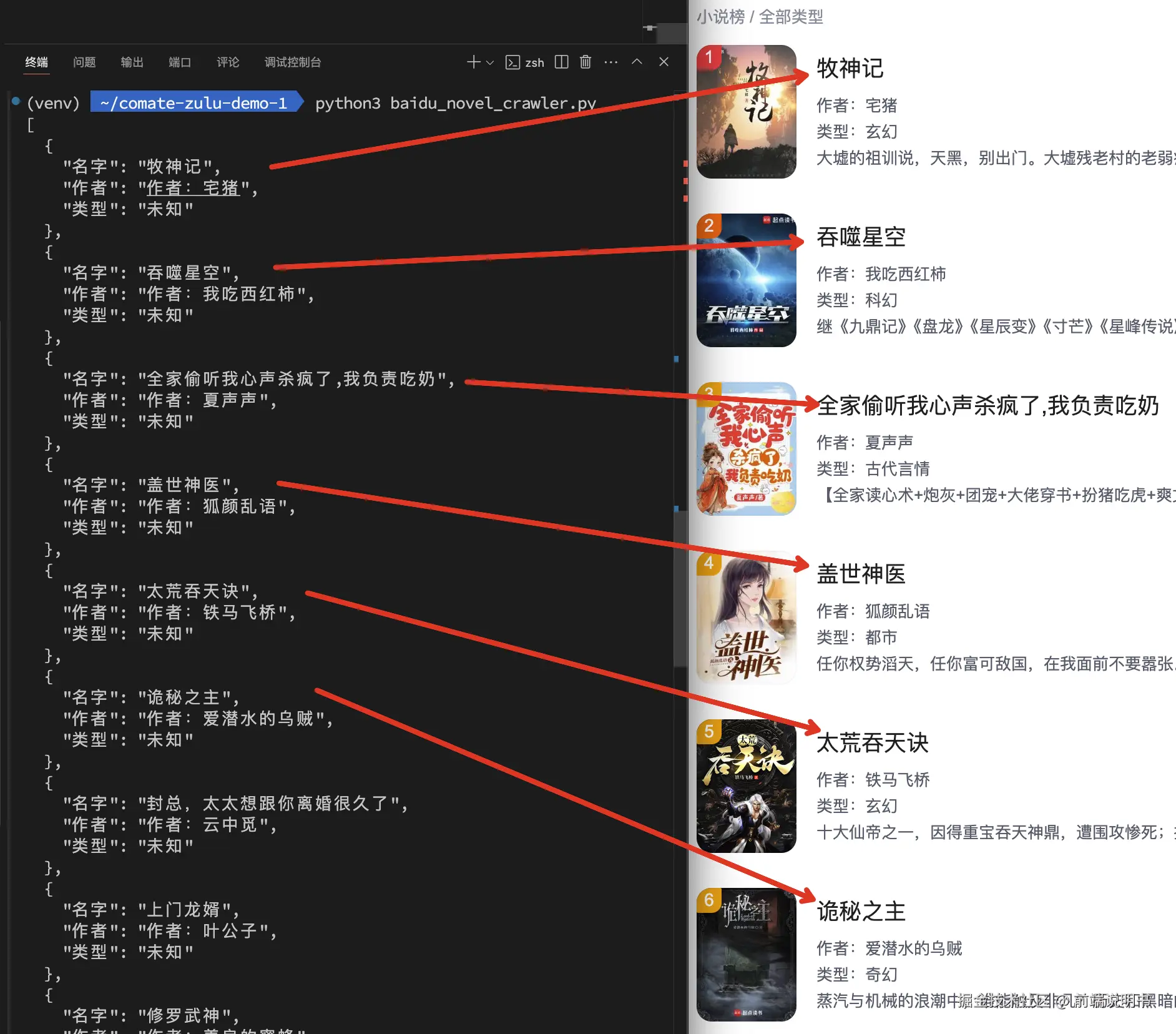1176x1034 pixels.
Task: Click the ~/comate-zulu-demo-1 path in the terminal prompt
Action: pos(194,103)
